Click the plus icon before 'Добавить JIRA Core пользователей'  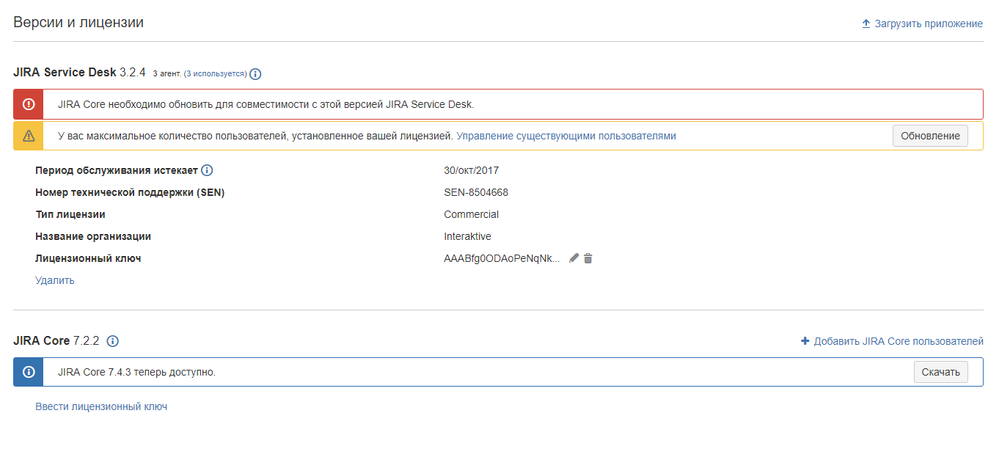[x=805, y=341]
